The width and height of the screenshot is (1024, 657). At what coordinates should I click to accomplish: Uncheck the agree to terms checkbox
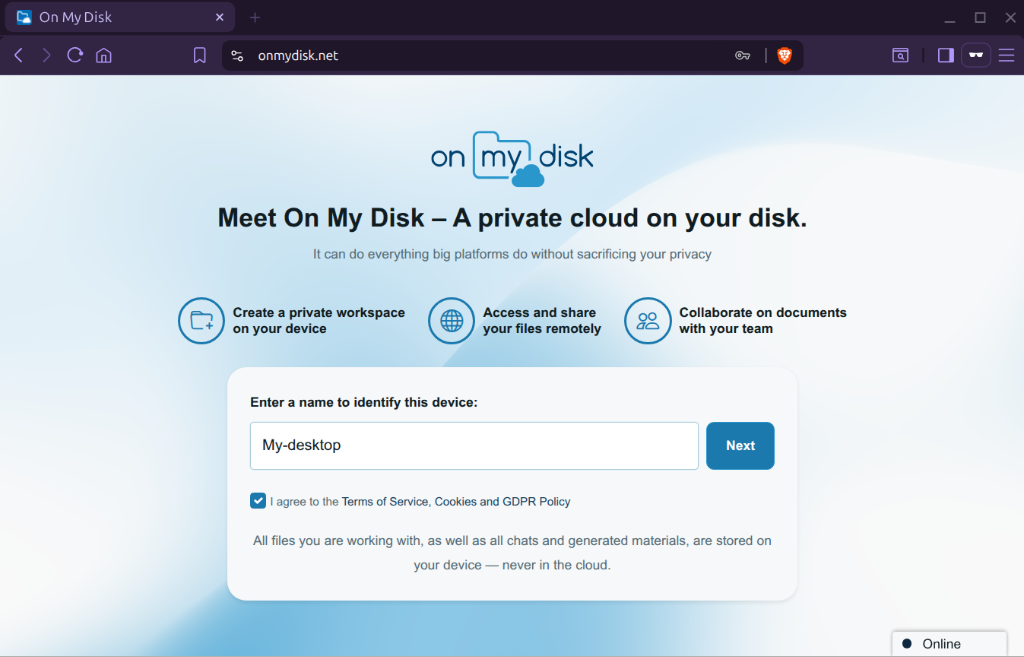click(258, 501)
